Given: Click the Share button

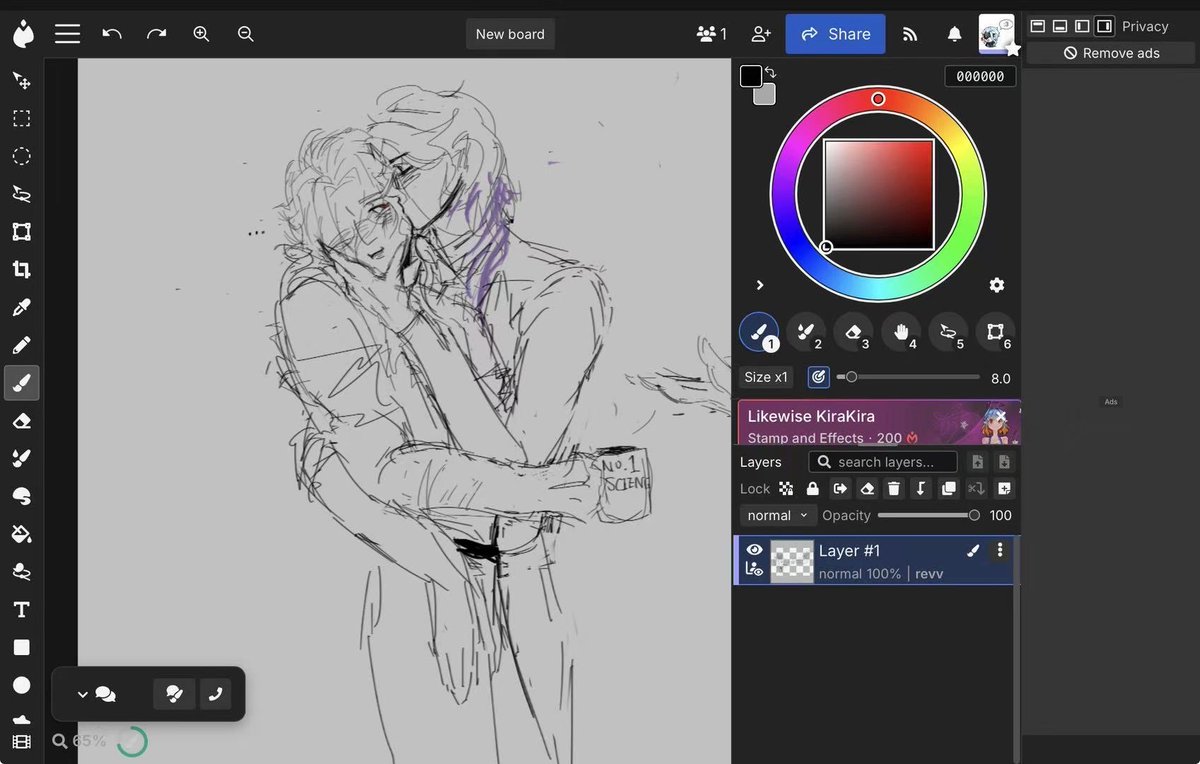Looking at the screenshot, I should pos(835,34).
